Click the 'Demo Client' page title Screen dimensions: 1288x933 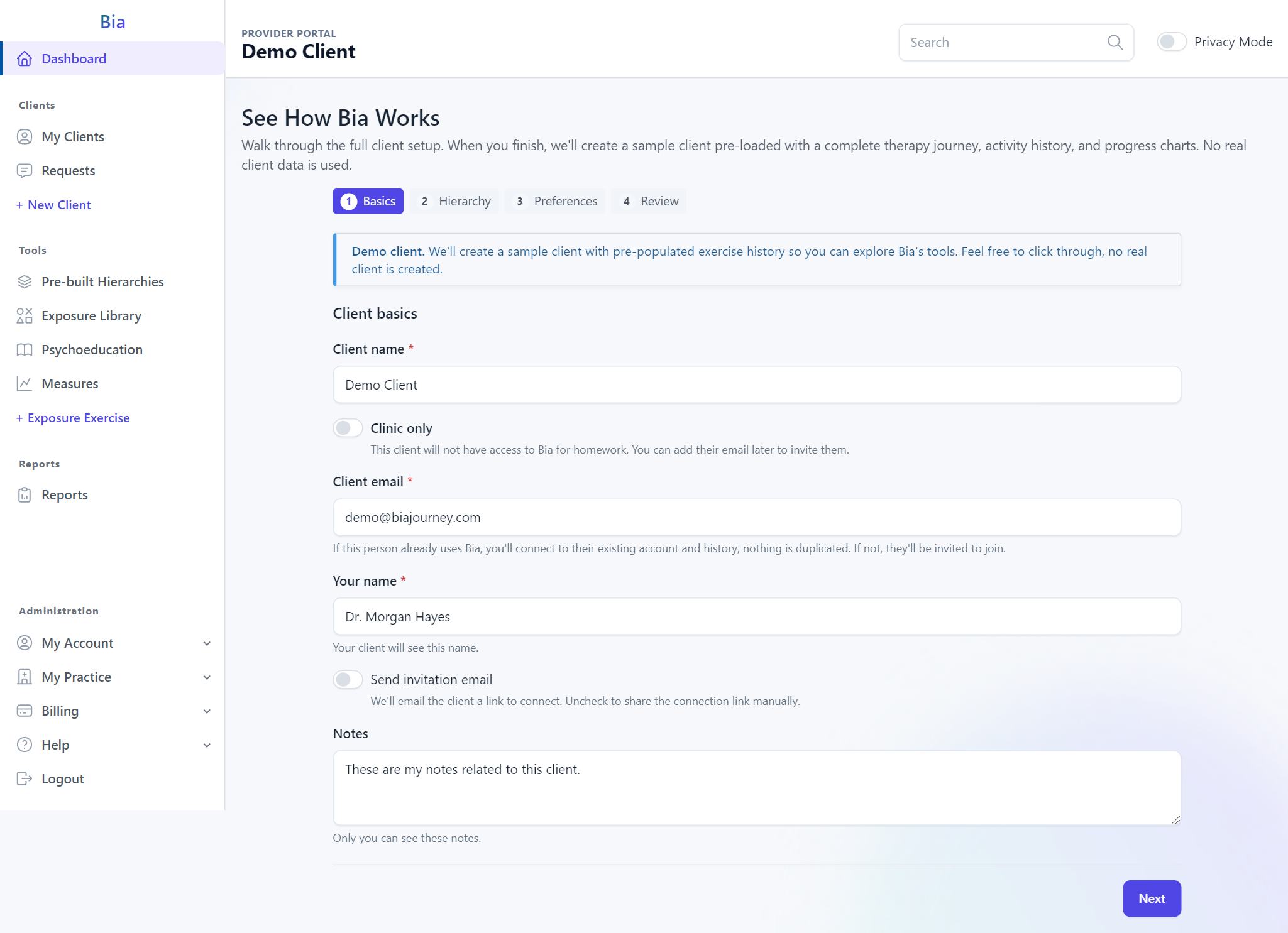coord(299,52)
